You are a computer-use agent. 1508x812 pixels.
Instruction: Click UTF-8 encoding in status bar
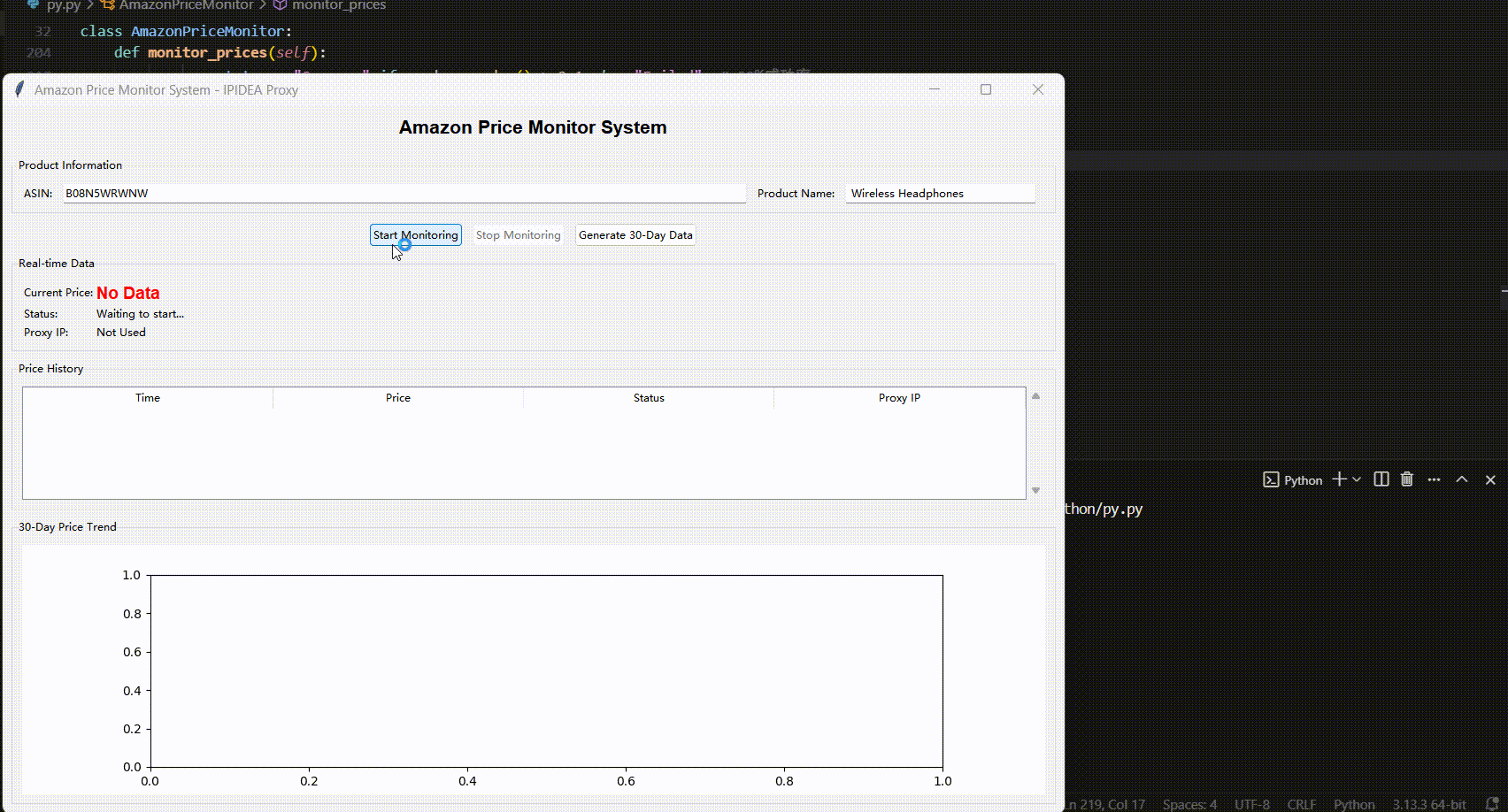click(x=1251, y=804)
